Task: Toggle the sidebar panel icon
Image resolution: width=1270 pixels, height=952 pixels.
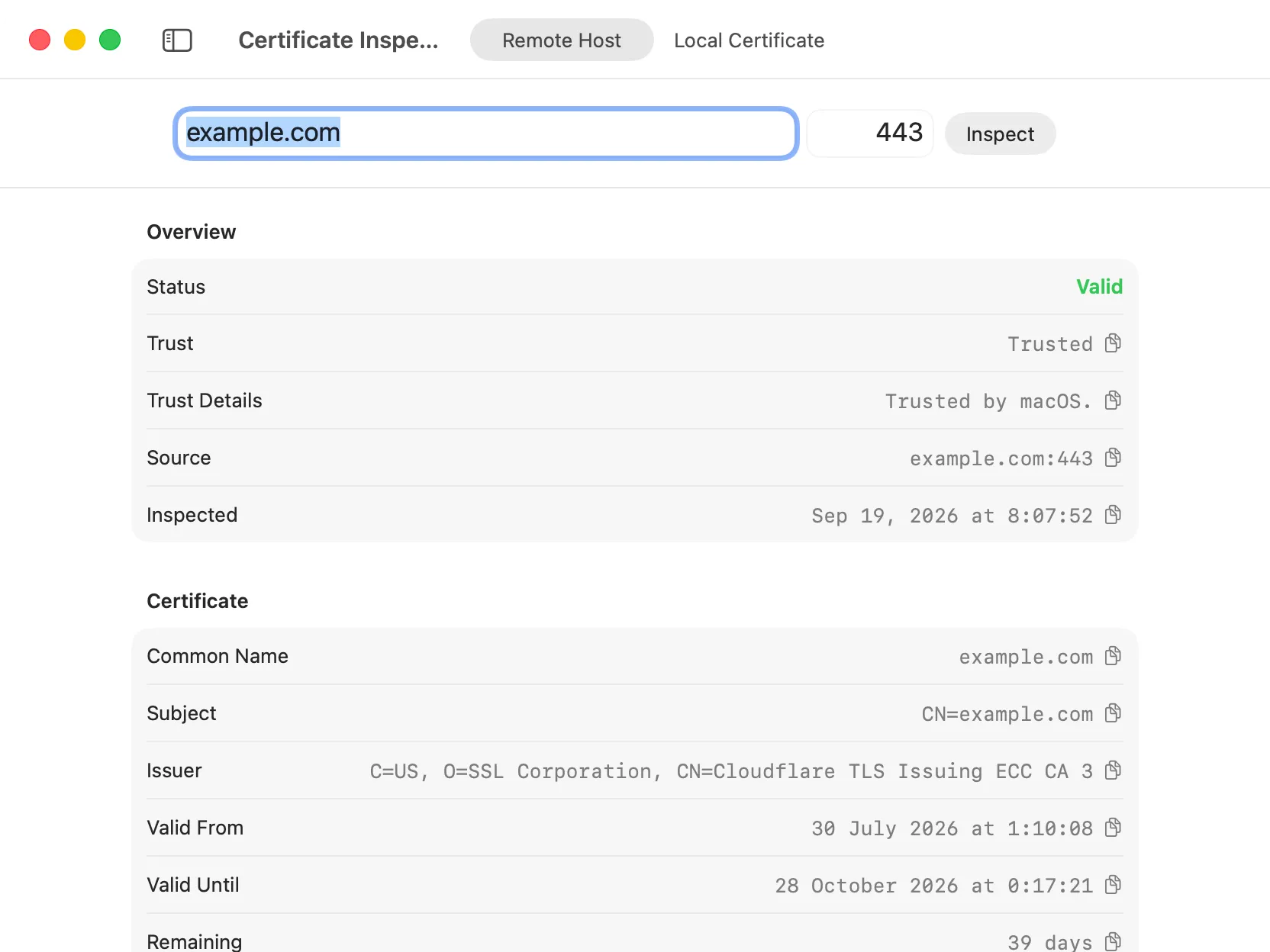Action: click(x=177, y=40)
